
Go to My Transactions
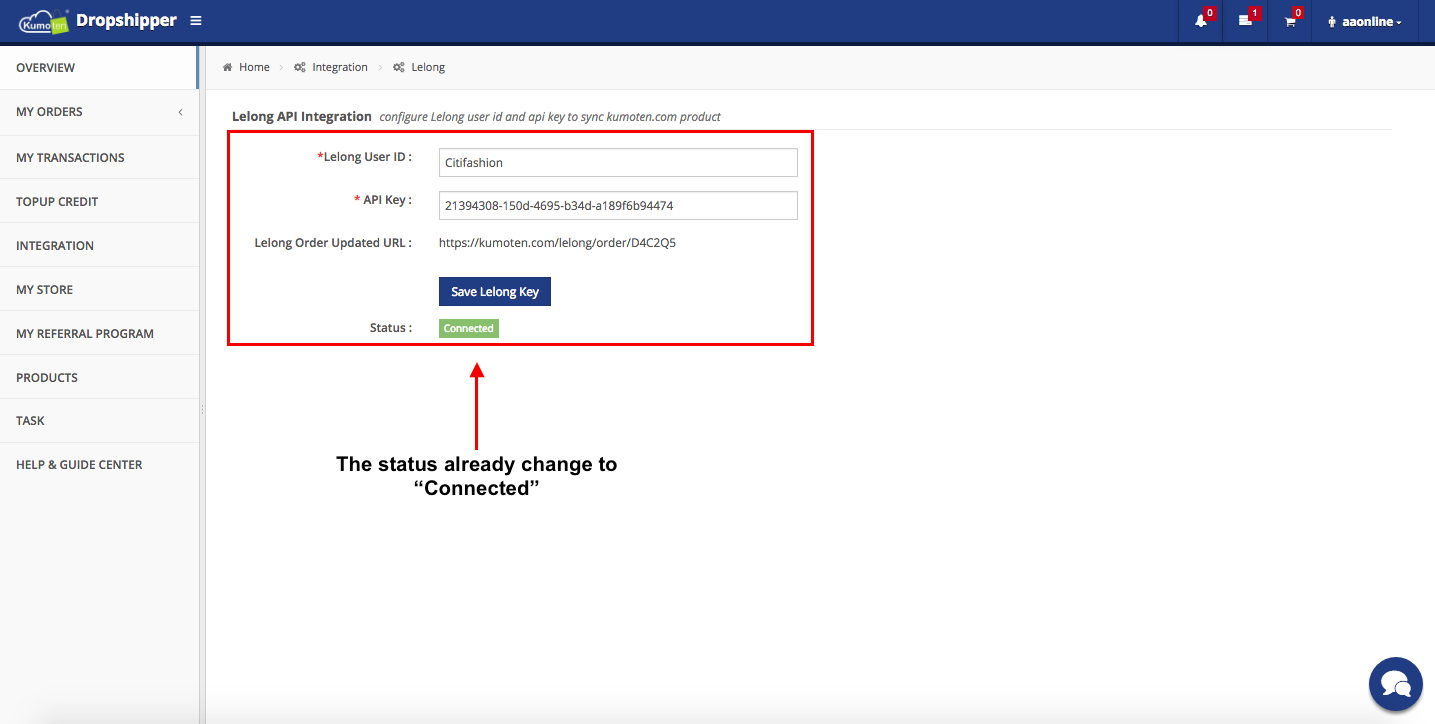[x=99, y=157]
